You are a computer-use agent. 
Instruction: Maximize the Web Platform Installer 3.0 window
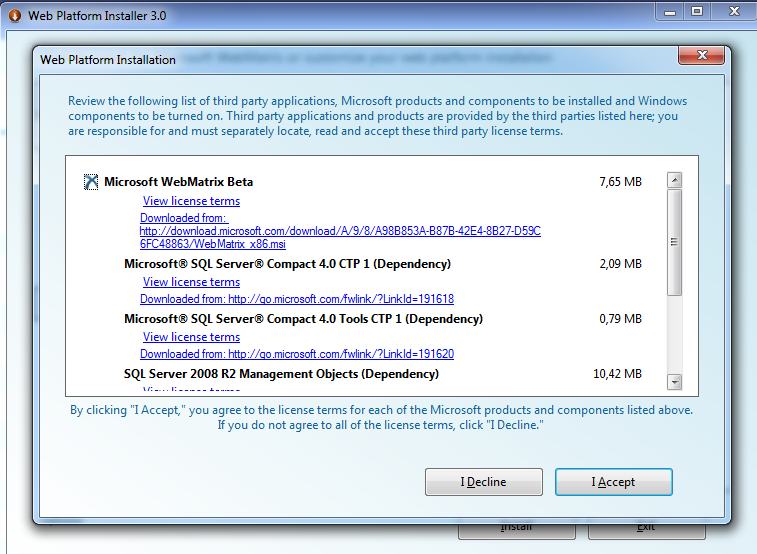click(x=697, y=12)
